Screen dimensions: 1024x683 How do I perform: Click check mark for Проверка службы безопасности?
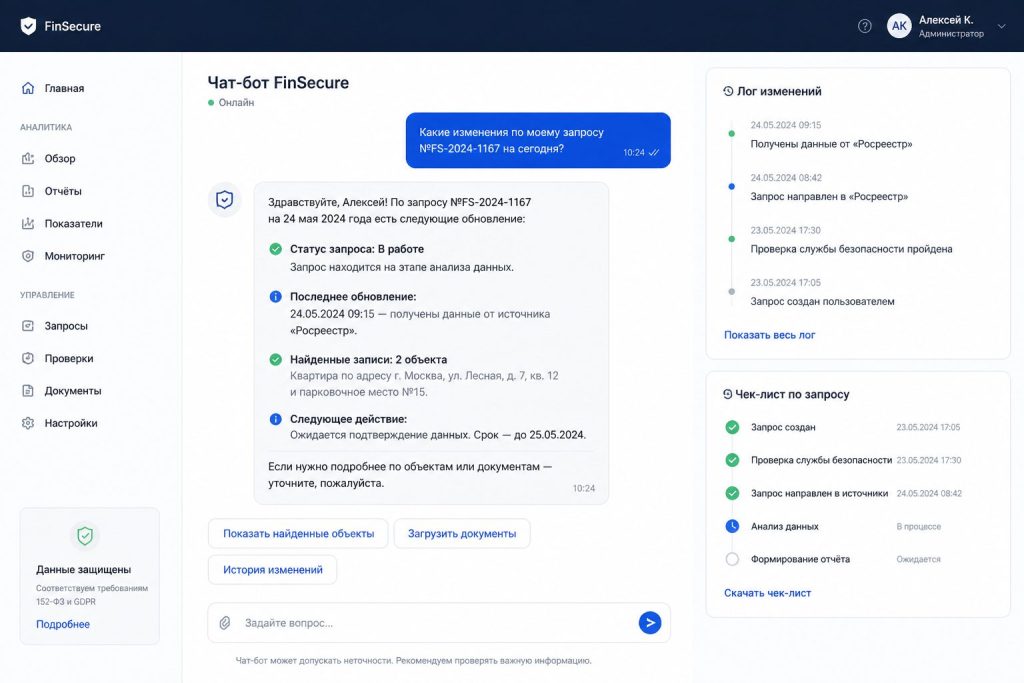coord(732,460)
